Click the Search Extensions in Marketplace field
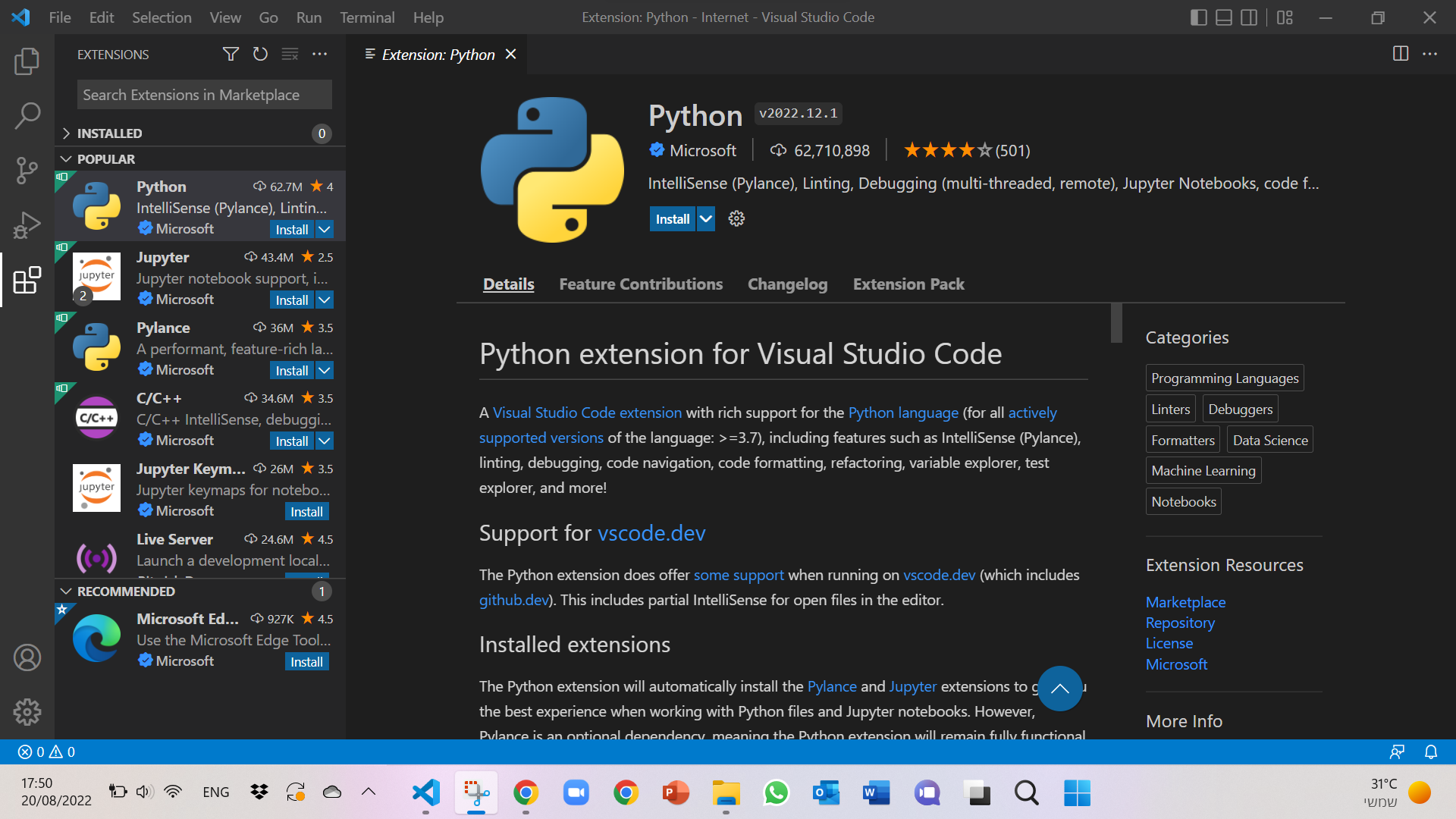 (x=204, y=95)
